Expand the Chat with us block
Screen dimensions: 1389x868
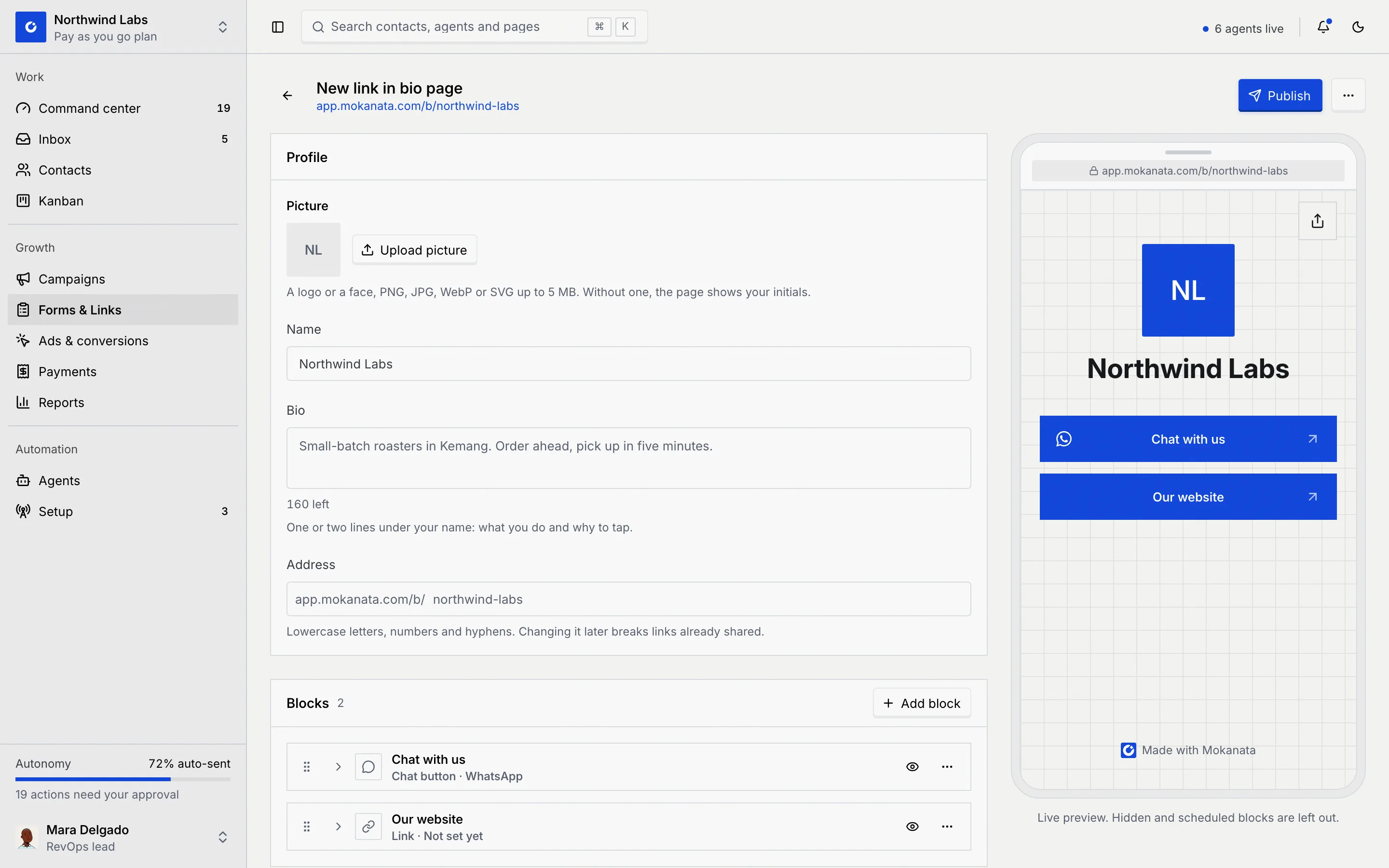point(338,766)
